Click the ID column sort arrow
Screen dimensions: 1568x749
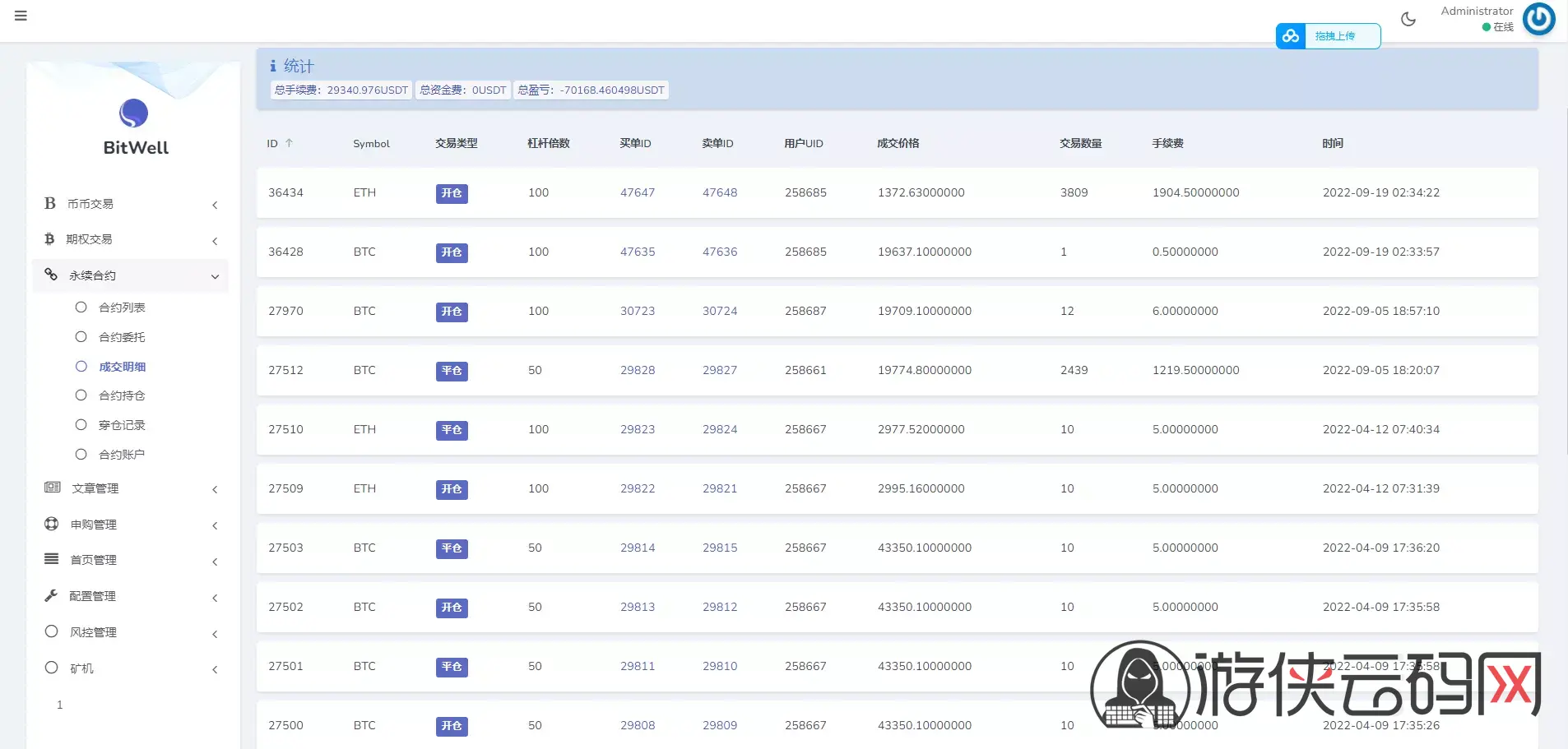point(289,143)
